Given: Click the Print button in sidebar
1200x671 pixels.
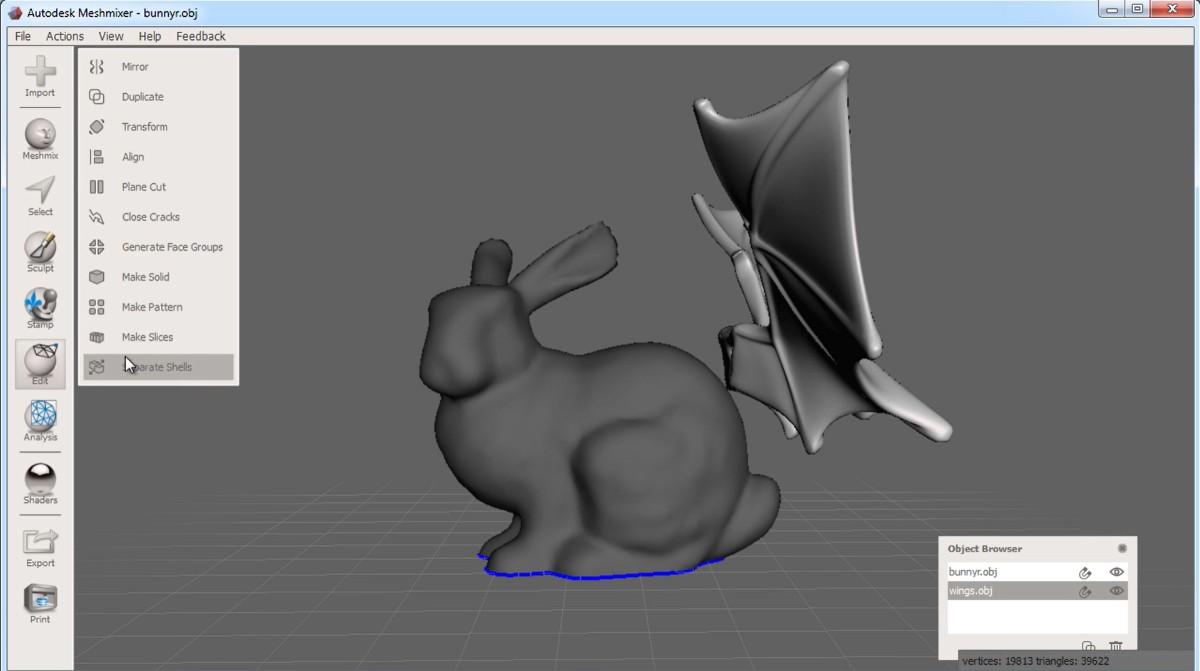Looking at the screenshot, I should click(40, 603).
